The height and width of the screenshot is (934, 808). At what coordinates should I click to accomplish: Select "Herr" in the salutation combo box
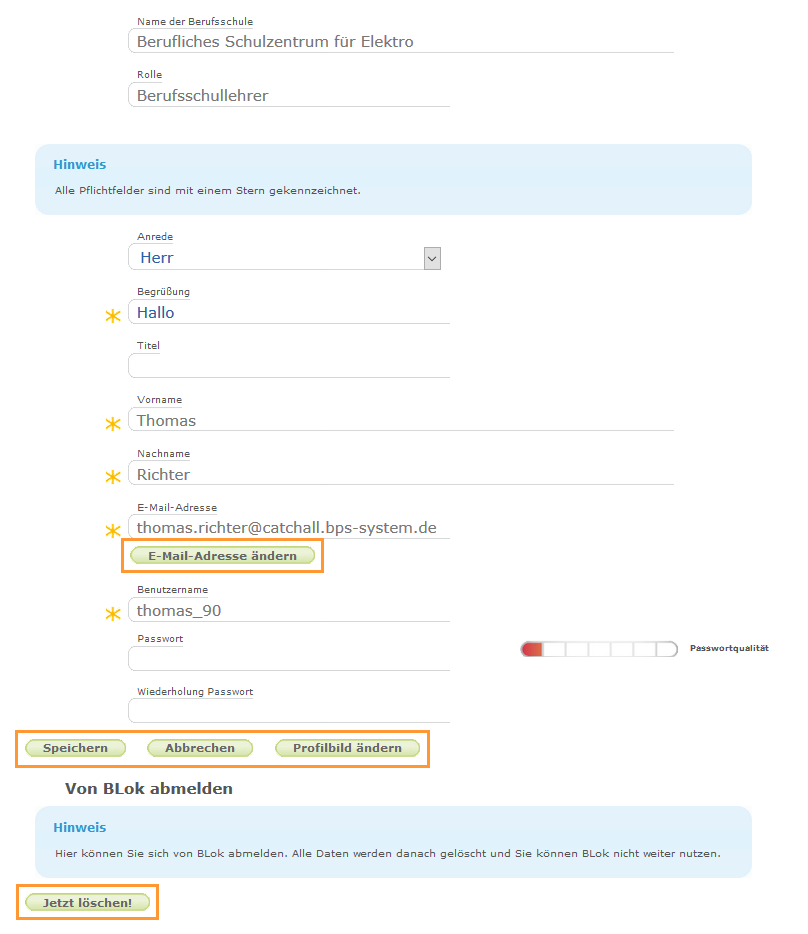(280, 258)
